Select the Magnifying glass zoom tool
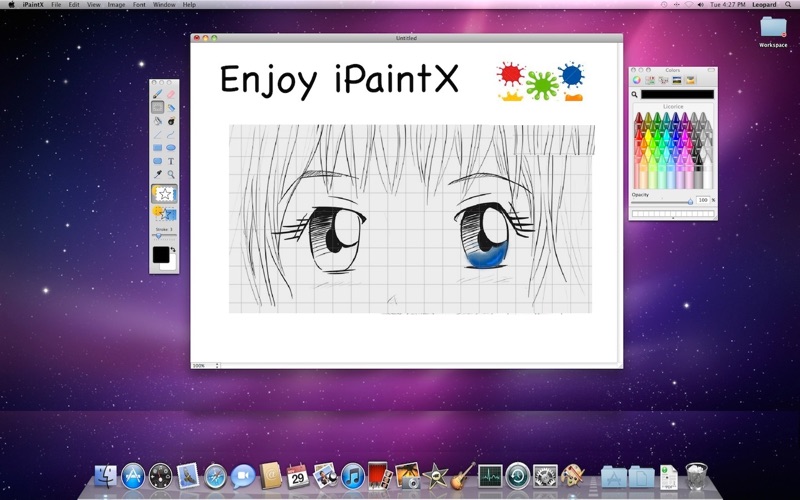 (171, 173)
